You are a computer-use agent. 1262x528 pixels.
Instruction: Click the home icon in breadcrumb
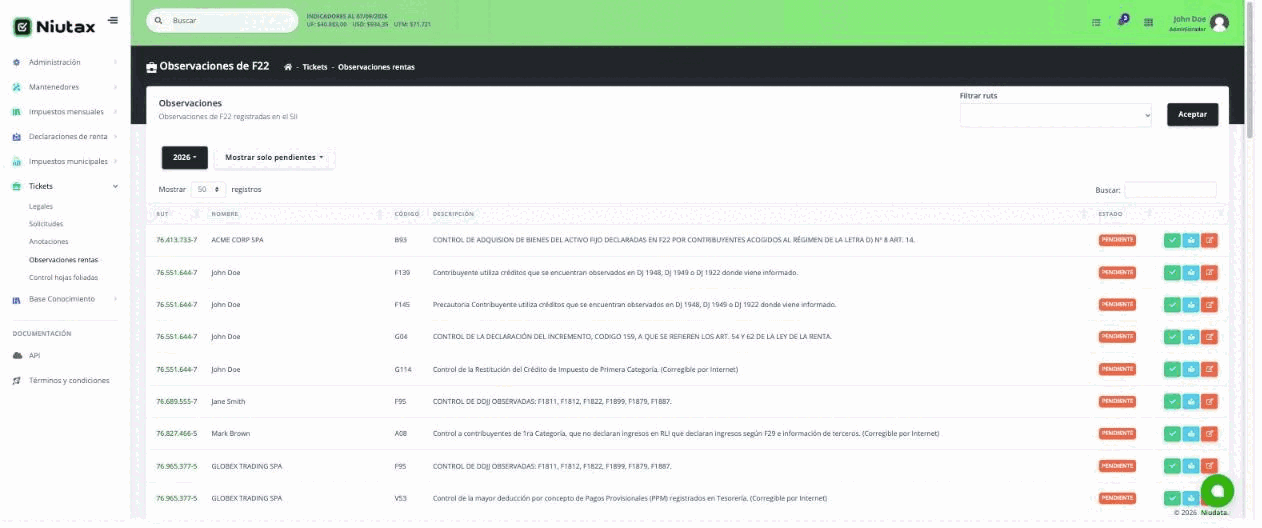tap(288, 67)
